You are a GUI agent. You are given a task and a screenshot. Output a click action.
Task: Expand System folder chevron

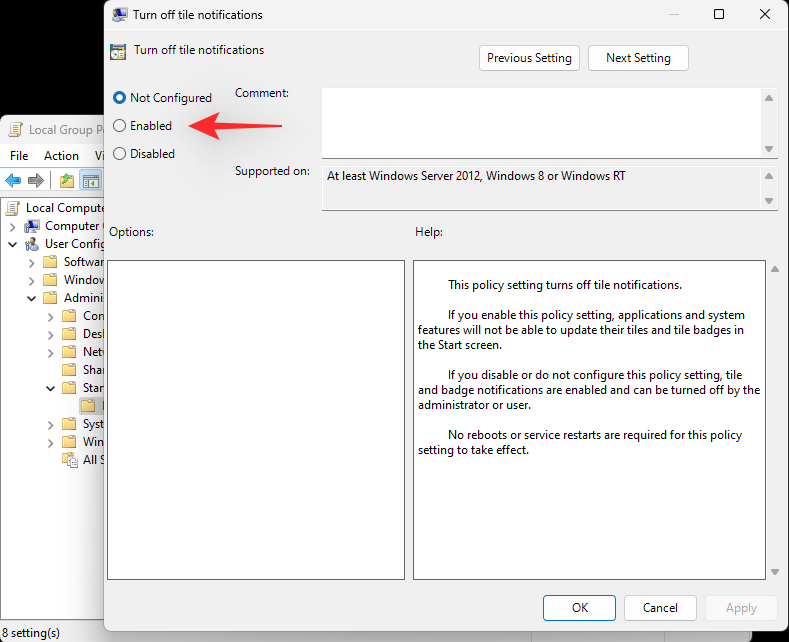coord(50,425)
